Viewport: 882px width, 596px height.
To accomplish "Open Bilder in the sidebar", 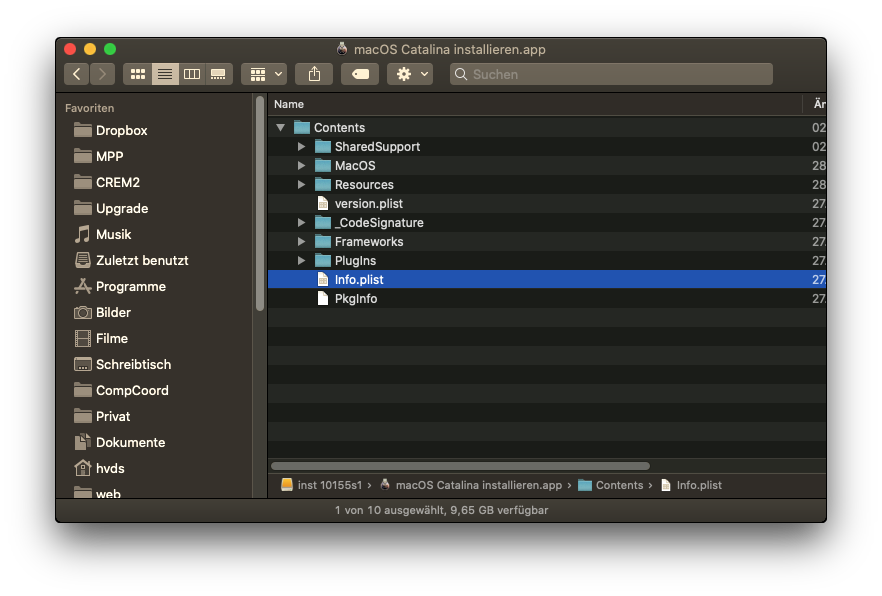I will pyautogui.click(x=102, y=312).
